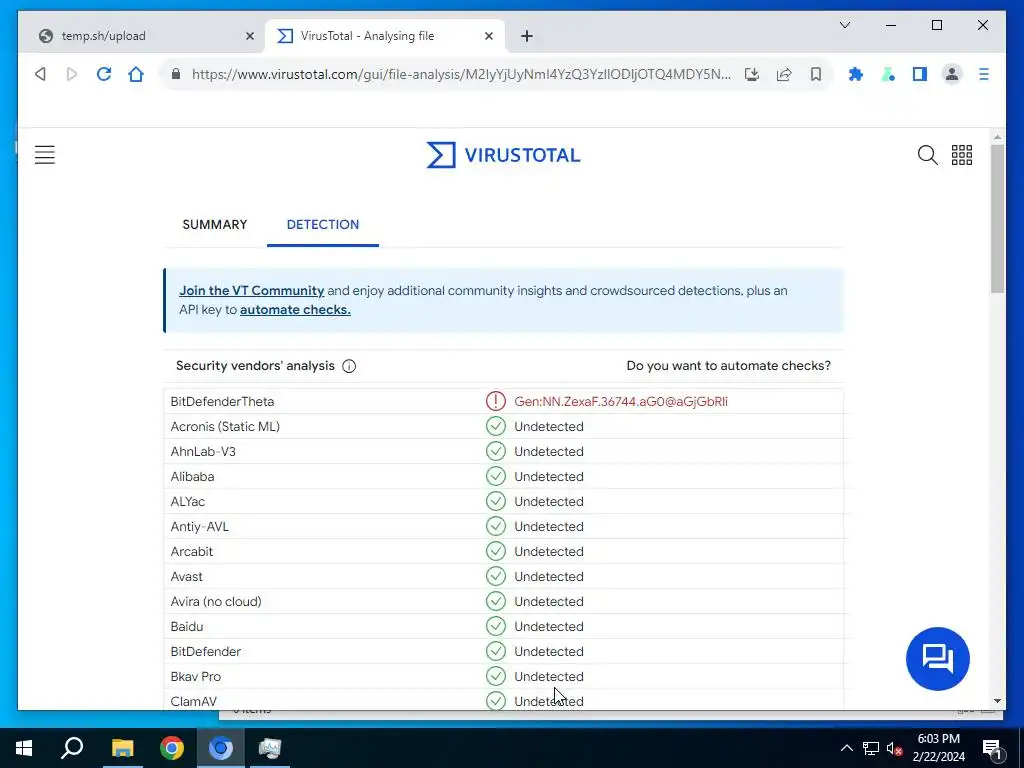Open the browser profile avatar
Viewport: 1024px width, 768px height.
point(952,74)
